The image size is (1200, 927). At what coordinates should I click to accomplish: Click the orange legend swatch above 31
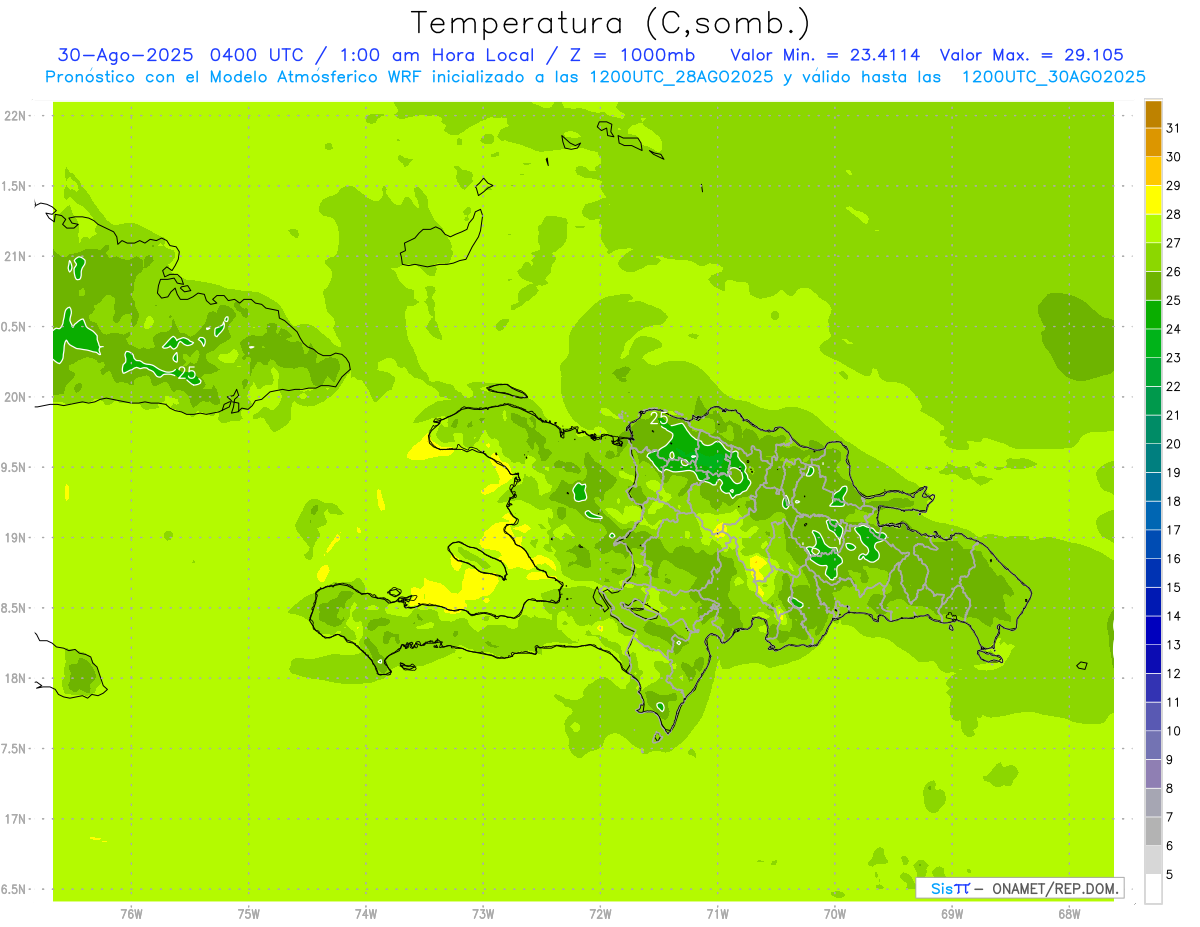tap(1153, 114)
